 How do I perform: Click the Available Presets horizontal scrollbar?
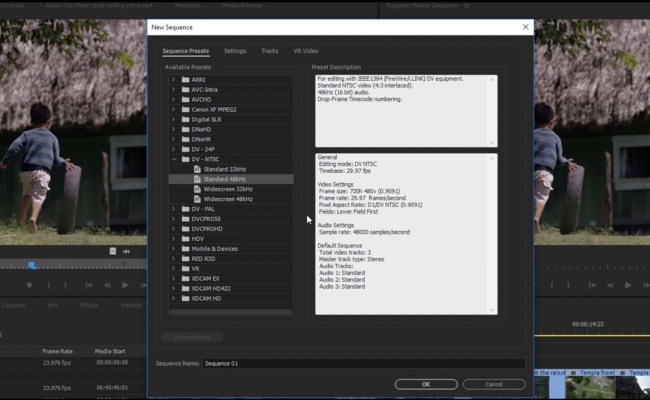pos(230,312)
